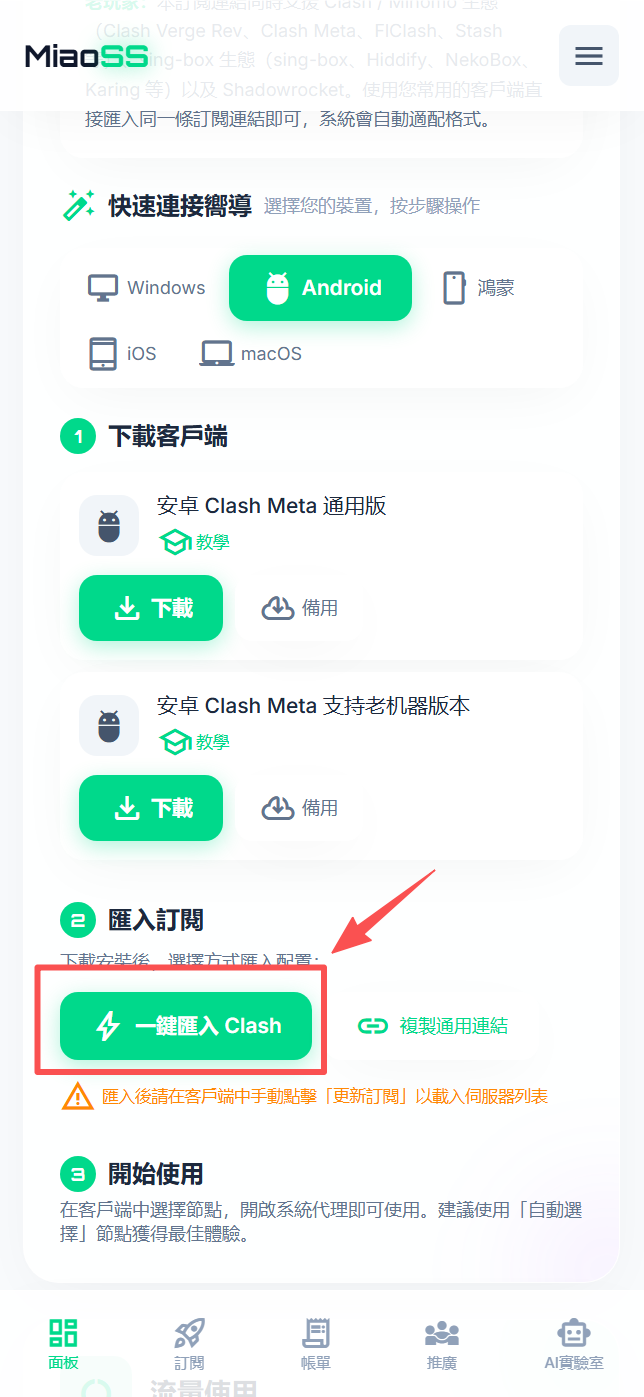The image size is (644, 1397).
Task: Click 複製通用連結 link
Action: [433, 1026]
